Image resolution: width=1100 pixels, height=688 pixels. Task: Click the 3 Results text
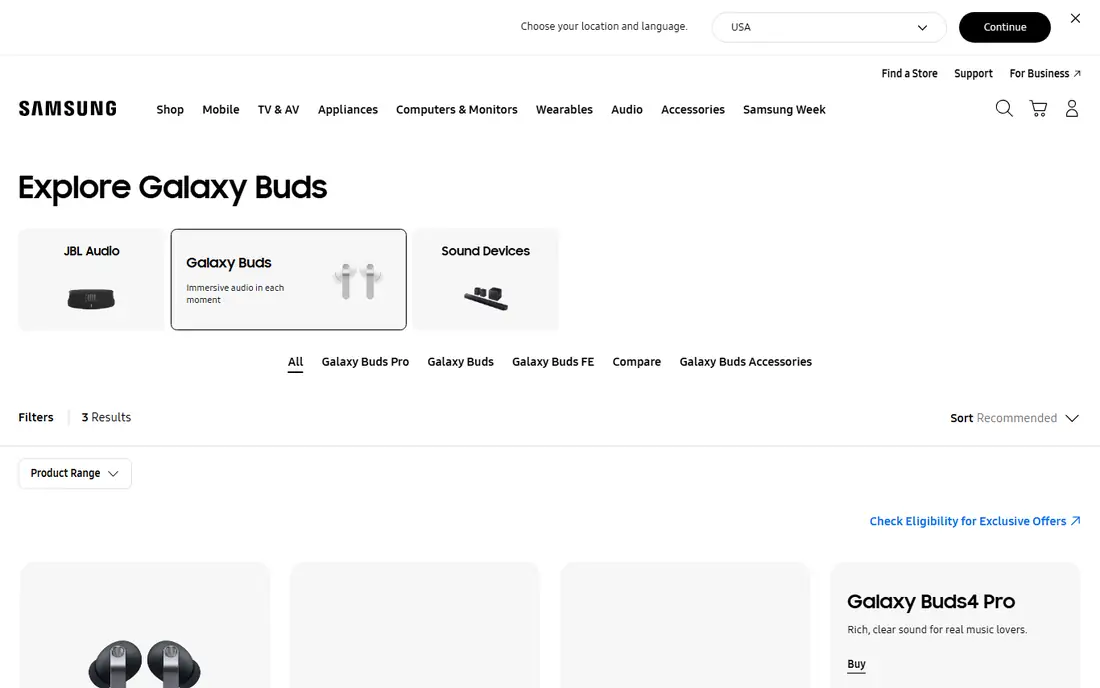pos(106,417)
